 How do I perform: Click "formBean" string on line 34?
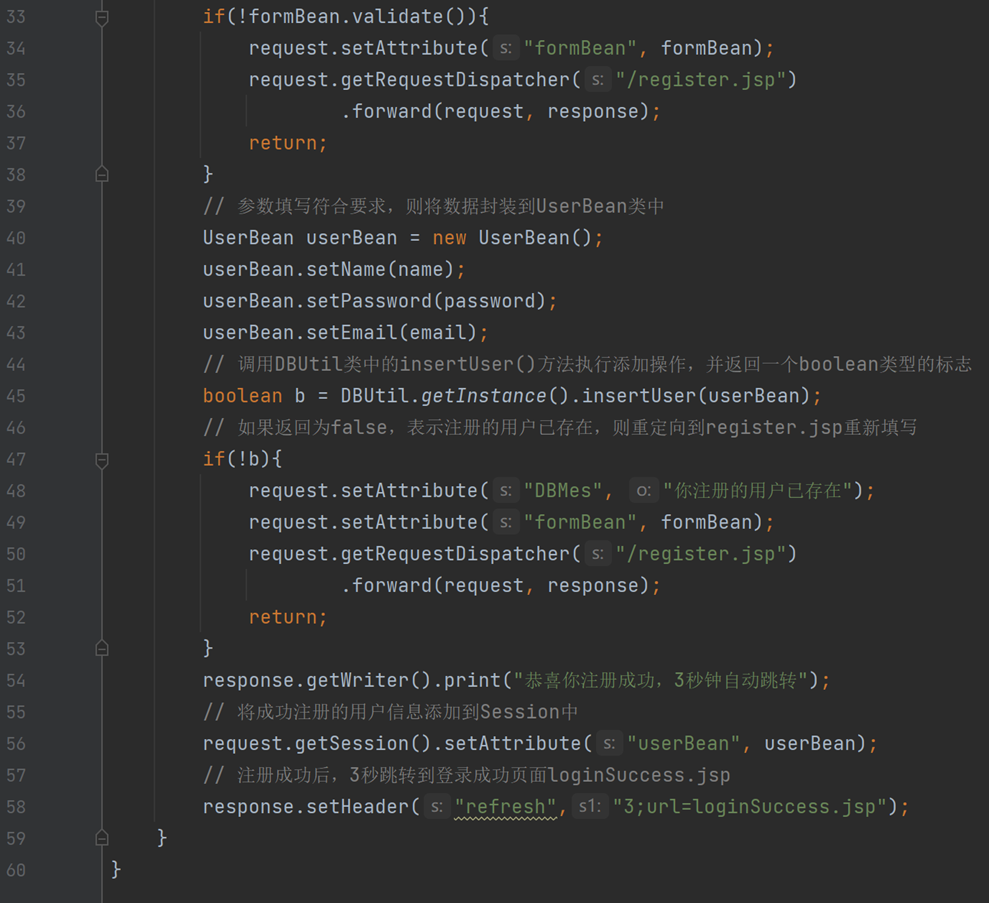(580, 49)
